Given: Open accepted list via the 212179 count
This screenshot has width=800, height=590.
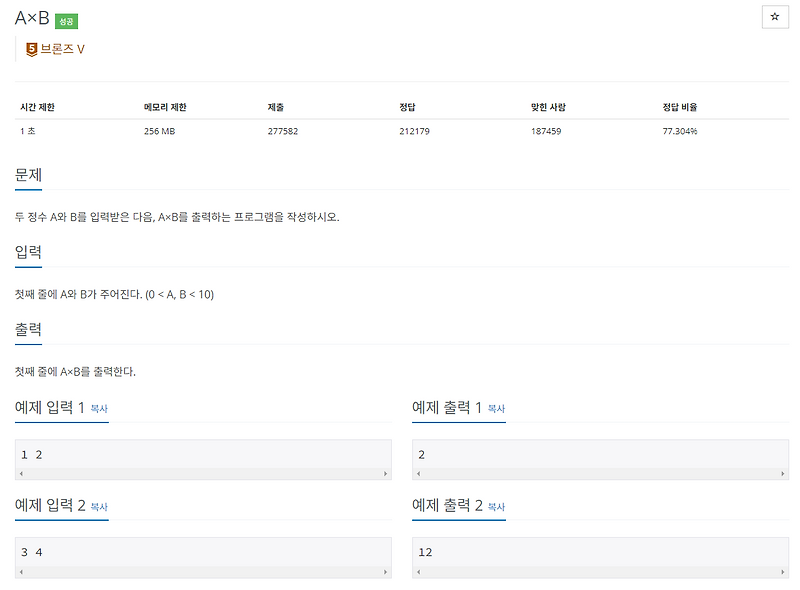Looking at the screenshot, I should (412, 129).
